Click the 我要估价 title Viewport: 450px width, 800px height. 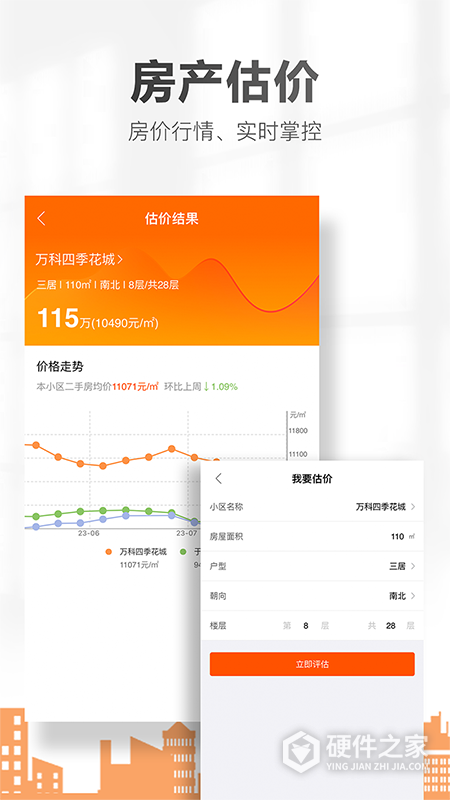[x=312, y=479]
